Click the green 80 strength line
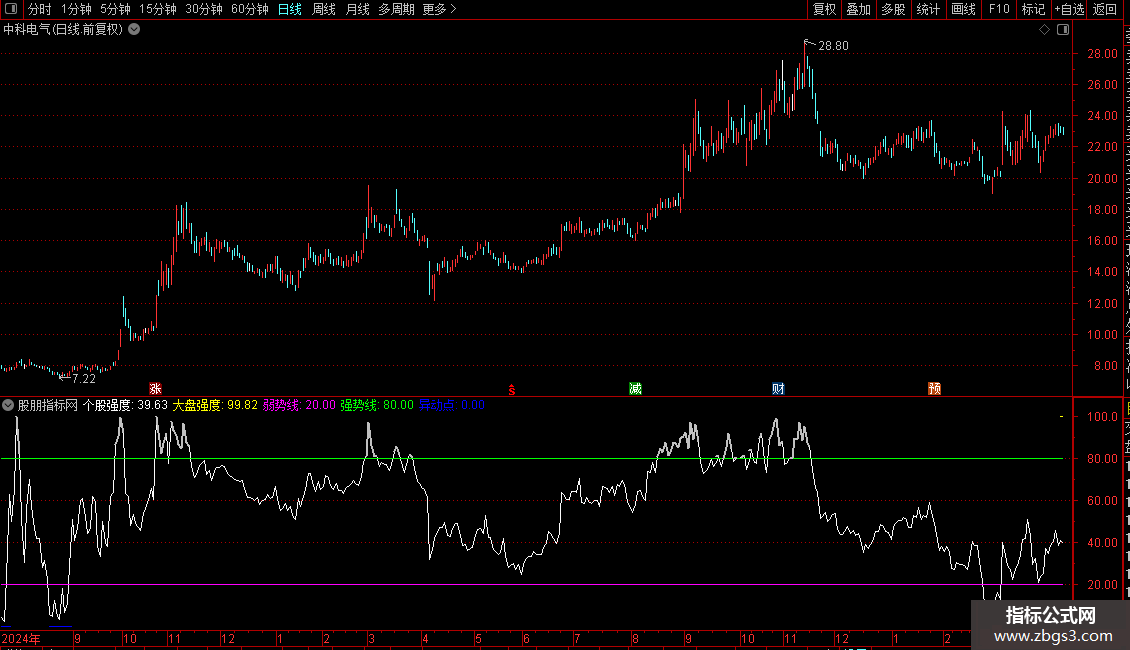The width and height of the screenshot is (1130, 650). (532, 458)
